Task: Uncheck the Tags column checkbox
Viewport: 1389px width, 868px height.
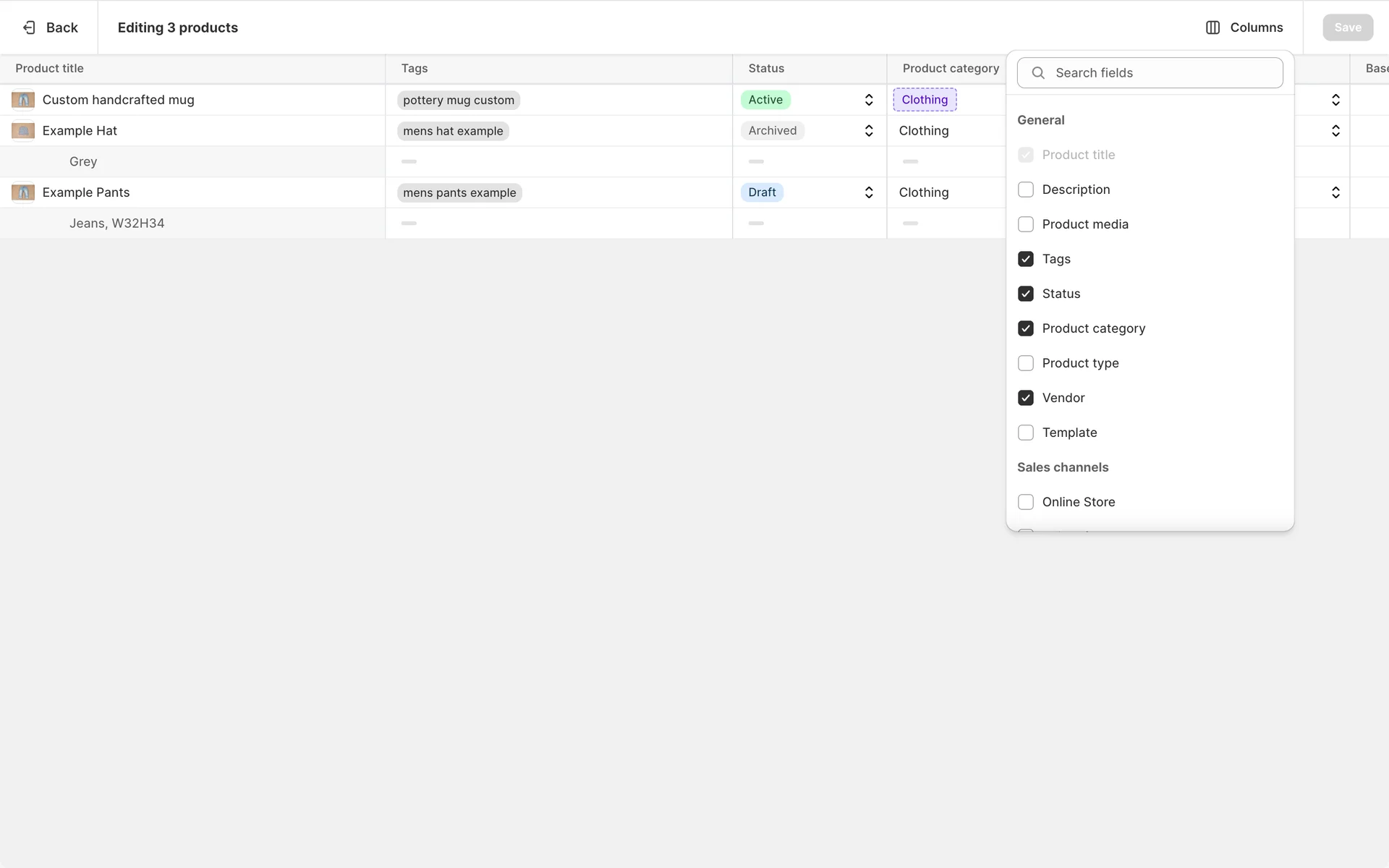Action: tap(1025, 259)
